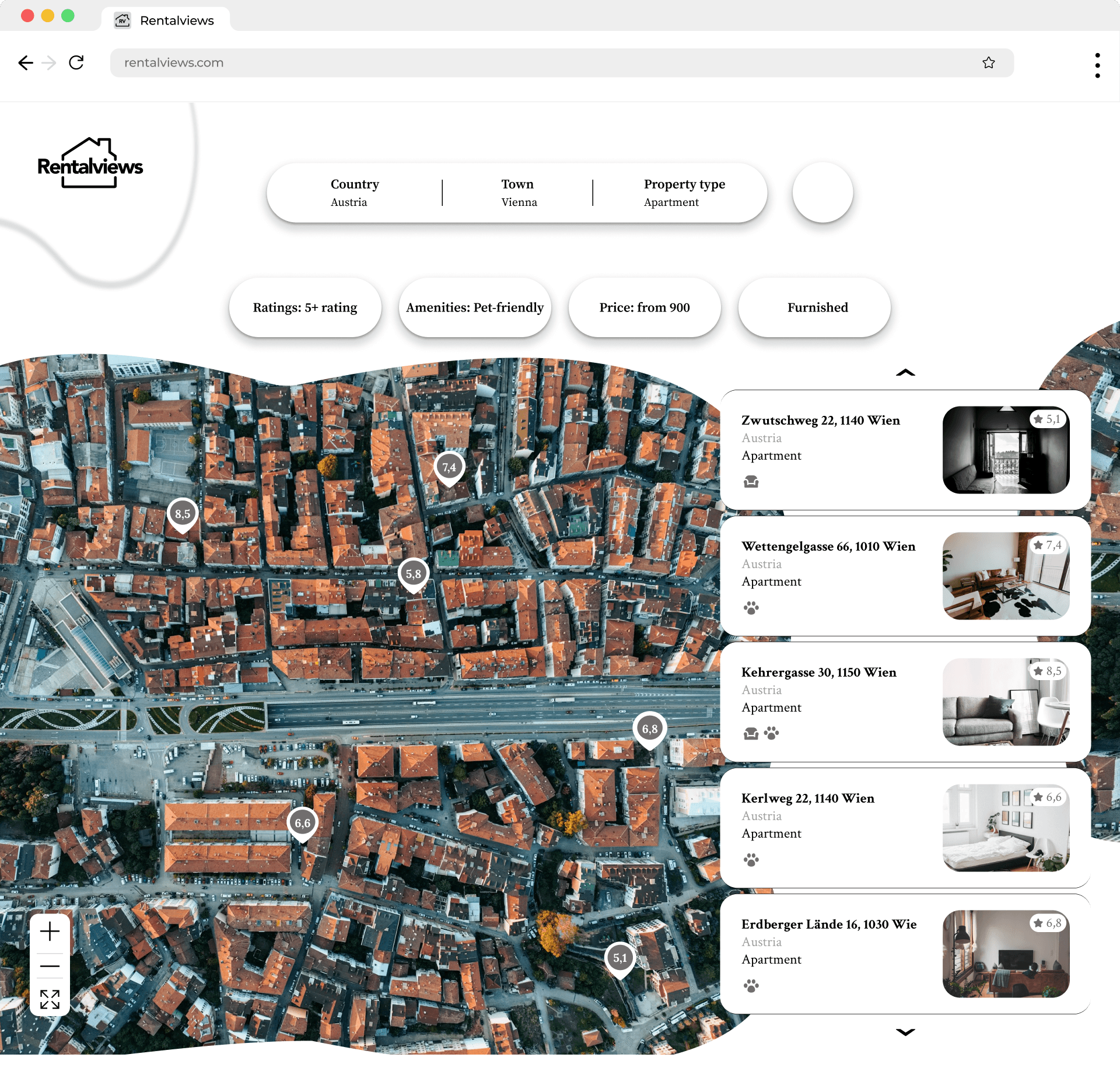Click the 8,5 map pin marker
Viewport: 1120px width, 1075px height.
[x=183, y=513]
